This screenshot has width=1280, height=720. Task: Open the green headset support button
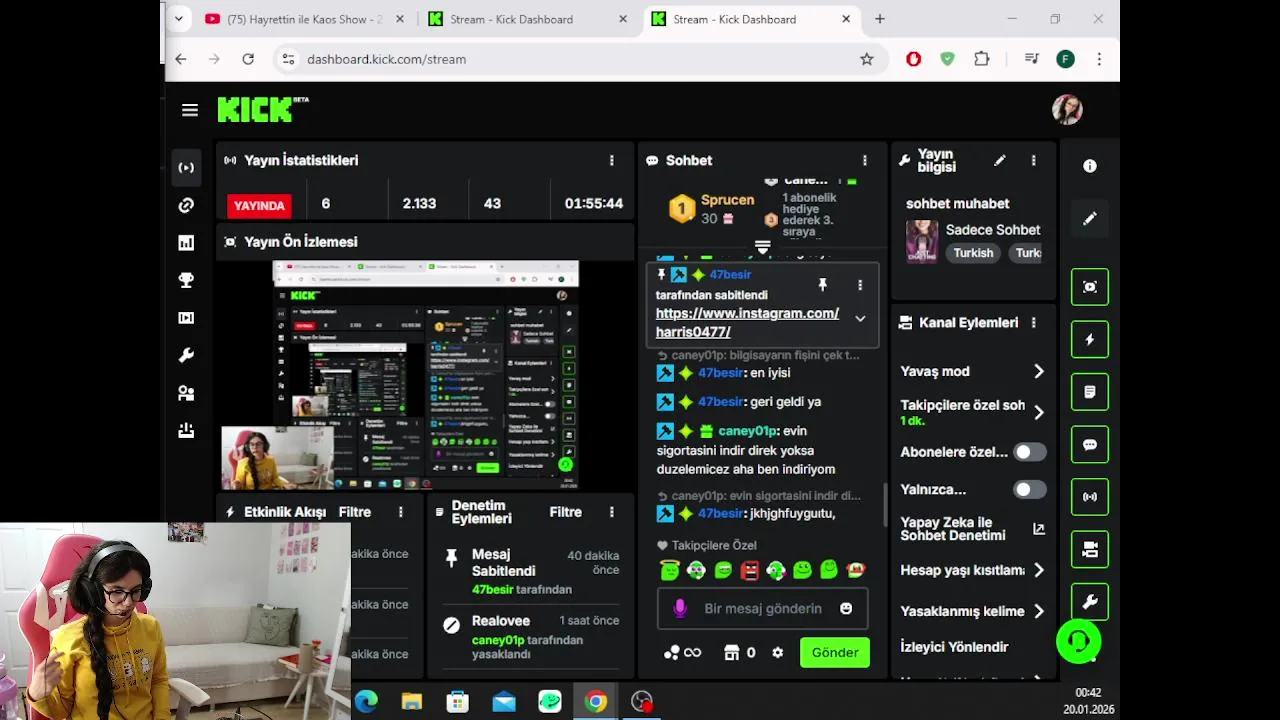[x=1079, y=641]
